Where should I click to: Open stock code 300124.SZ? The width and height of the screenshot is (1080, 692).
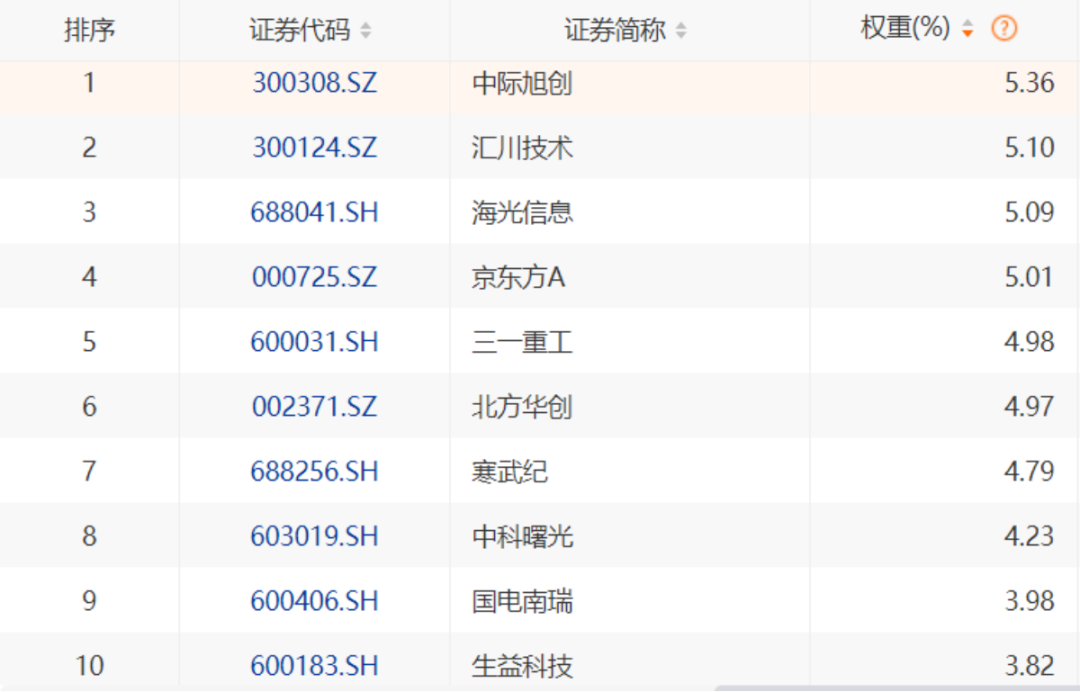pyautogui.click(x=315, y=148)
